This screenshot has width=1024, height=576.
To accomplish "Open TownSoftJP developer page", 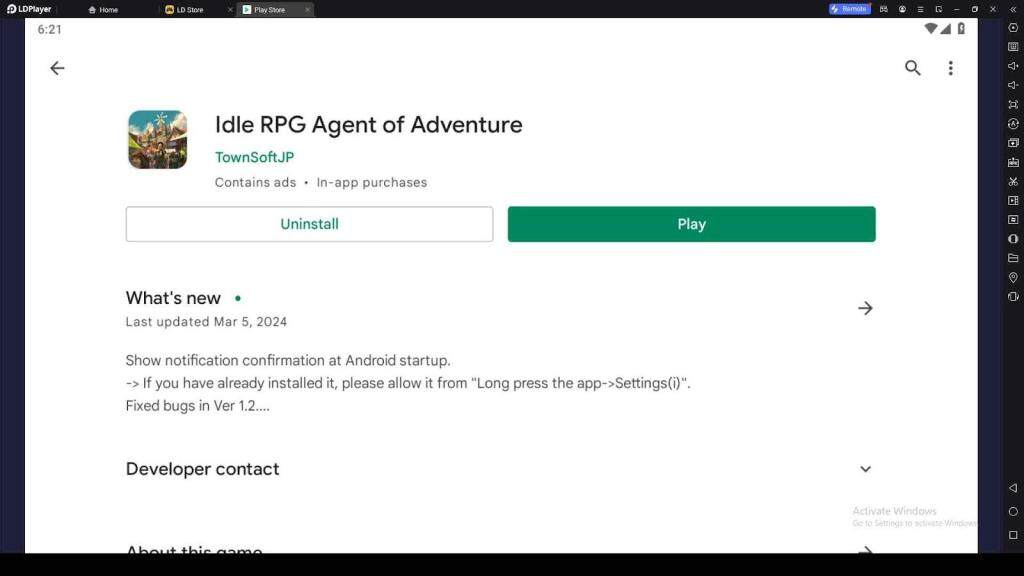I will [x=255, y=157].
